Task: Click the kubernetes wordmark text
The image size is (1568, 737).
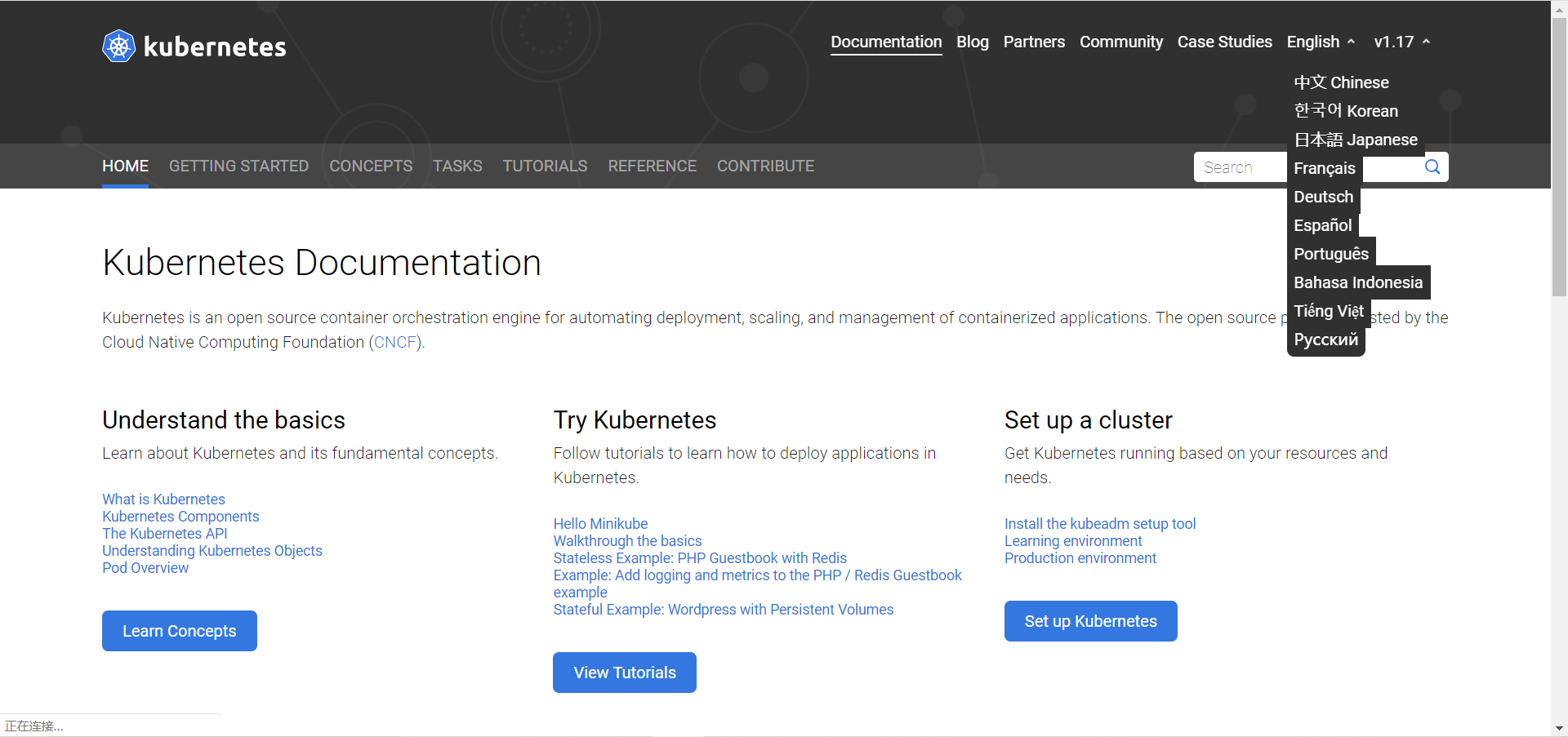Action: click(215, 47)
